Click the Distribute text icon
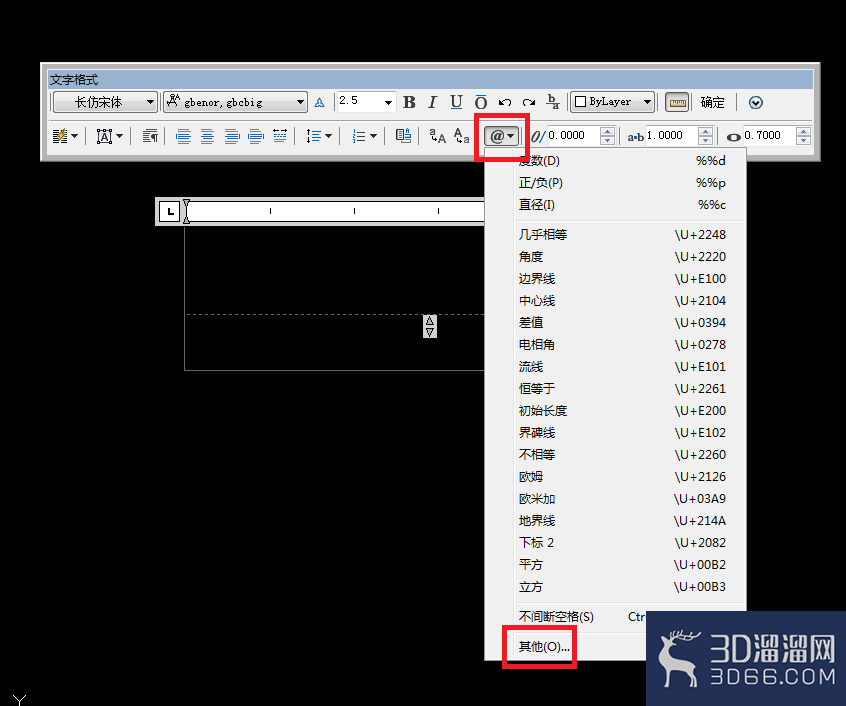The image size is (846, 706). tap(280, 135)
